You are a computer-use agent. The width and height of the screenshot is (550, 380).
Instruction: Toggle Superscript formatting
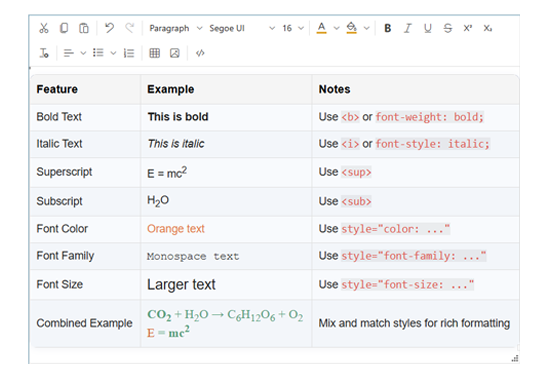[468, 28]
